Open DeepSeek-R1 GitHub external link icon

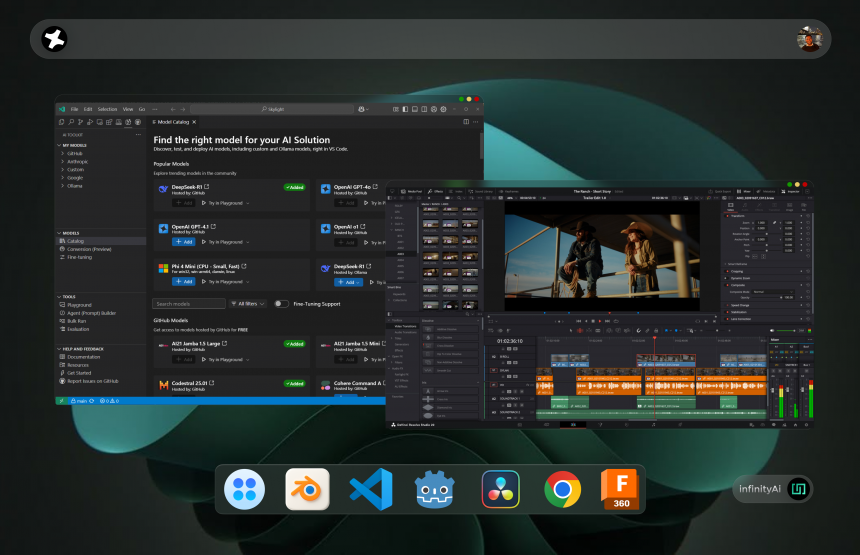click(207, 186)
